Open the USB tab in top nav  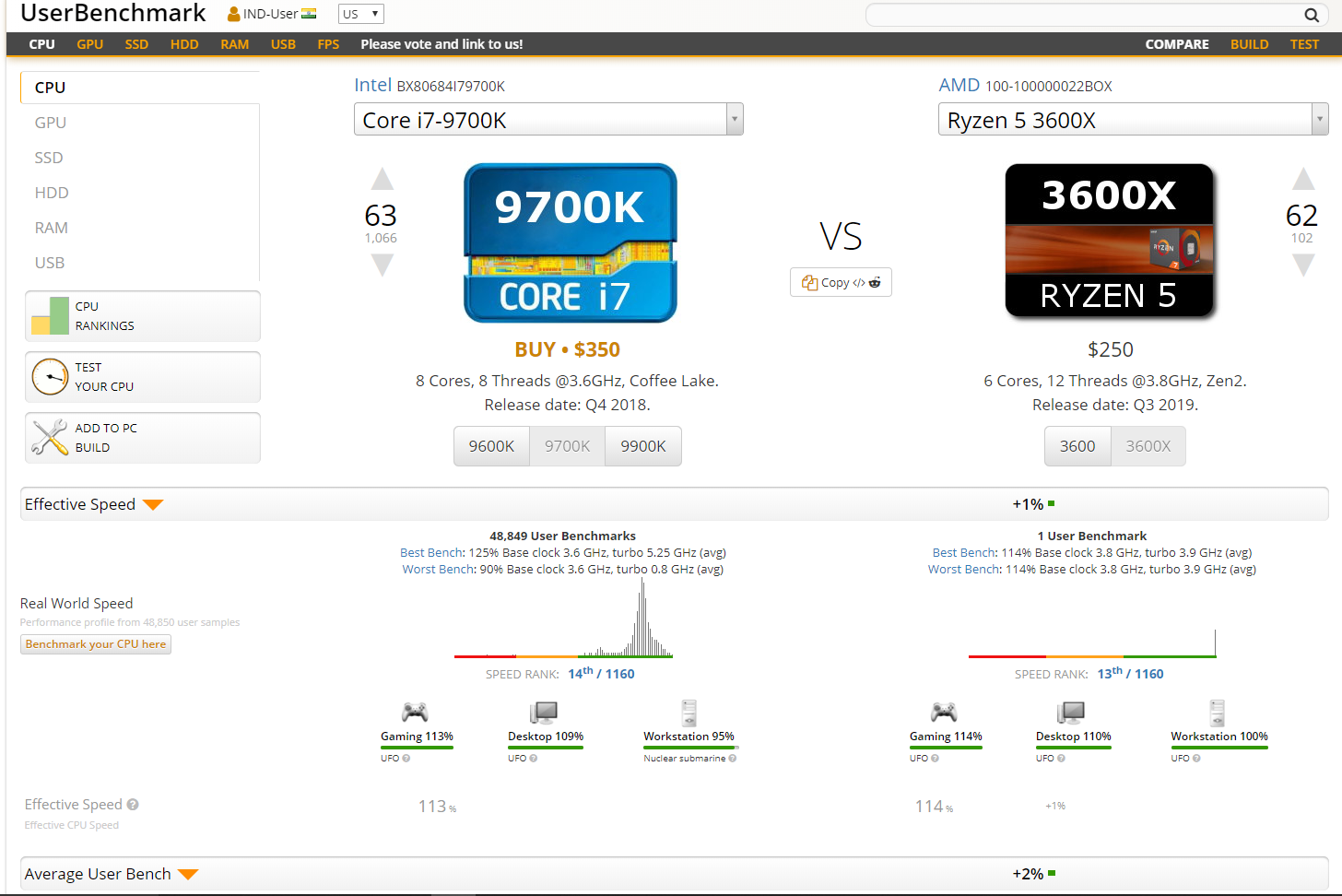pos(283,44)
